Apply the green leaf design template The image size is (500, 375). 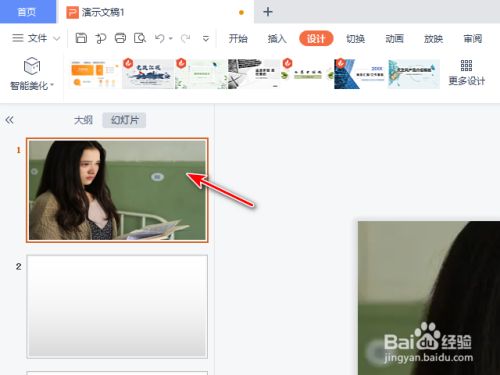point(201,74)
